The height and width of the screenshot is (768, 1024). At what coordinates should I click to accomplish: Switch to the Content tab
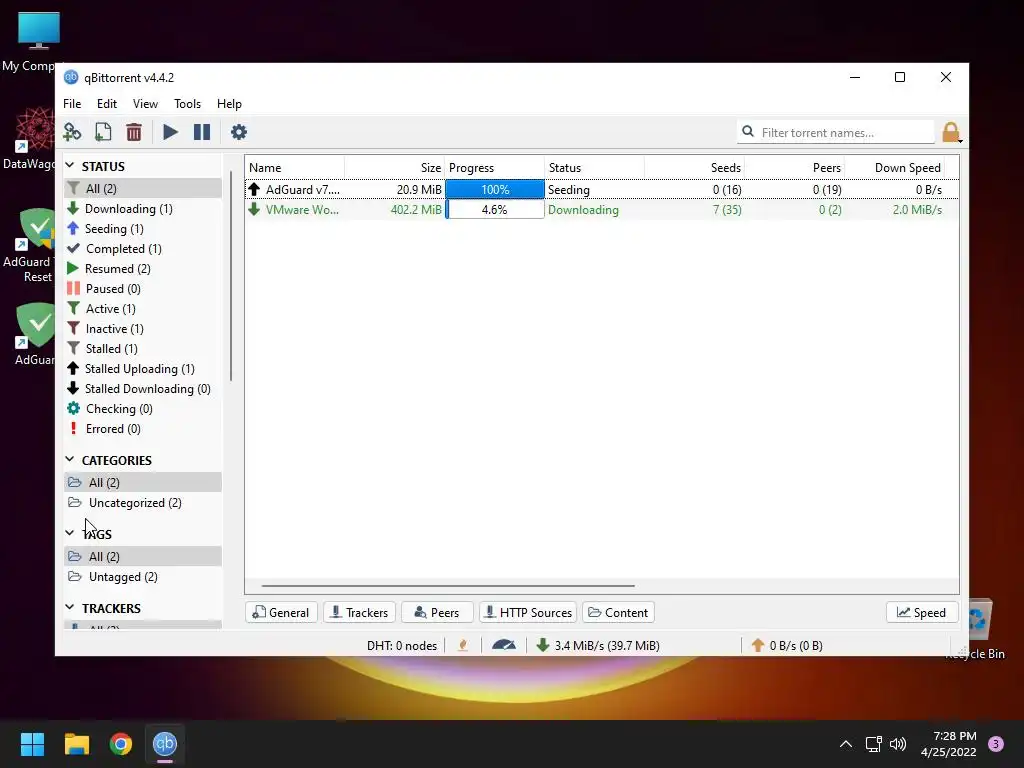618,613
